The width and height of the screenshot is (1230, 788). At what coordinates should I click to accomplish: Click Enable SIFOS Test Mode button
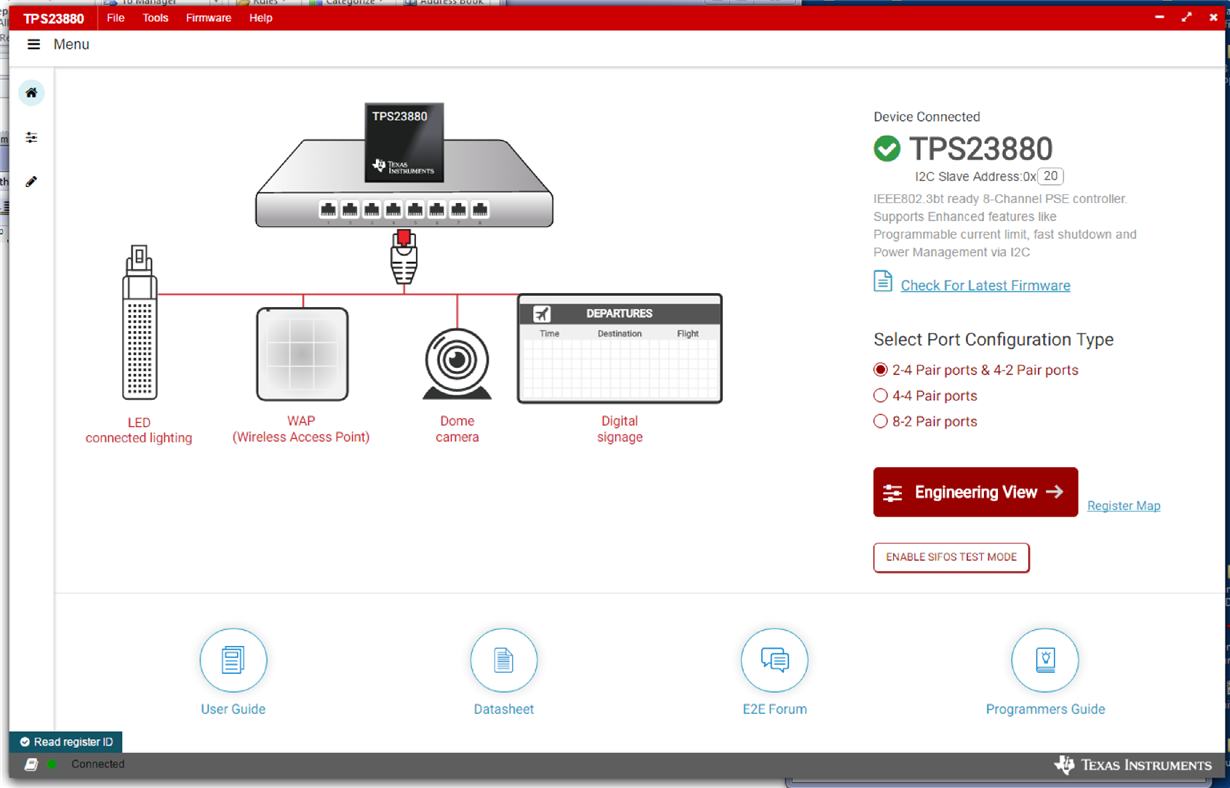tap(951, 557)
